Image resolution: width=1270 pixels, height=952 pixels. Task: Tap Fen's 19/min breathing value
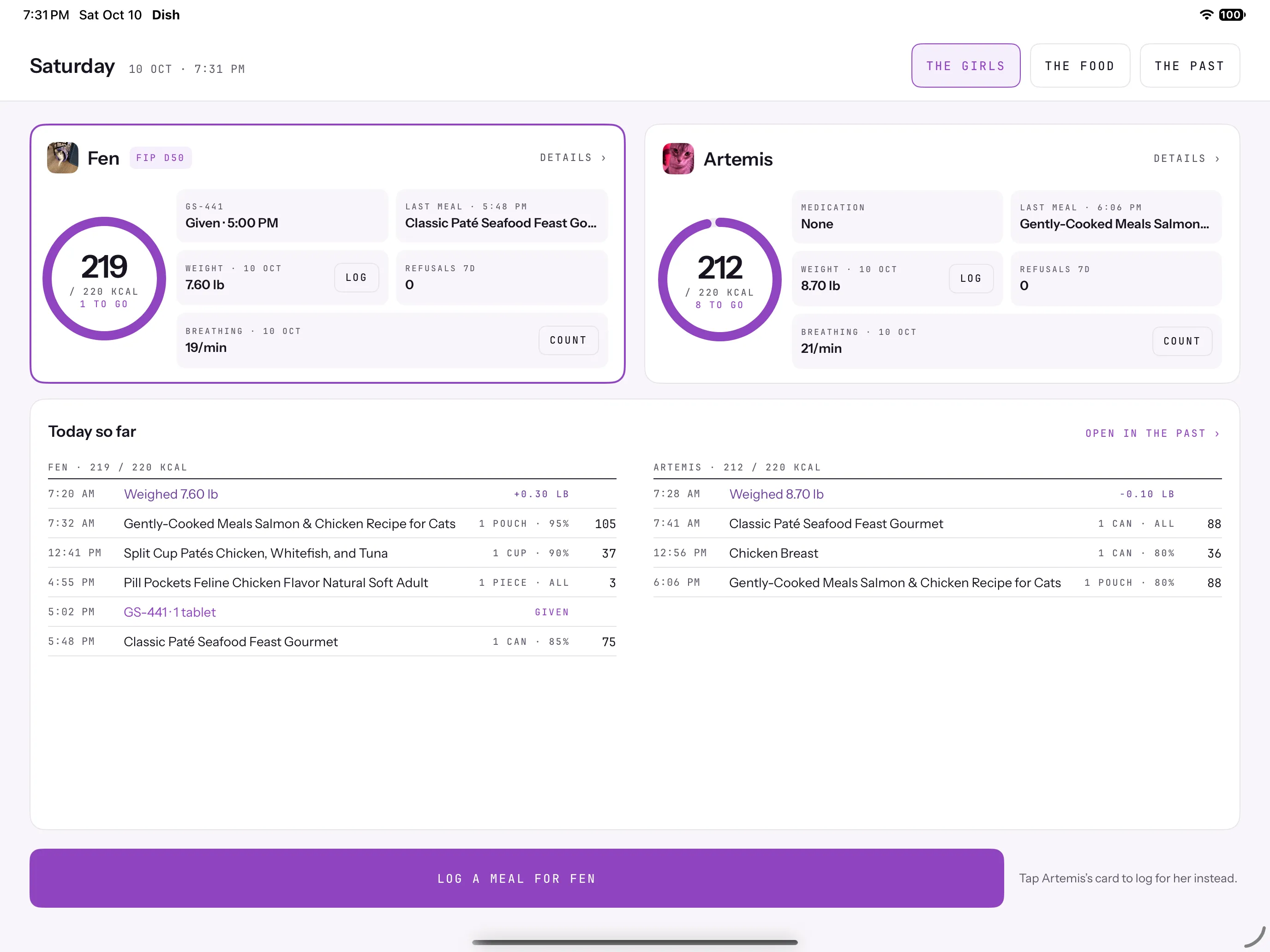[x=206, y=348]
